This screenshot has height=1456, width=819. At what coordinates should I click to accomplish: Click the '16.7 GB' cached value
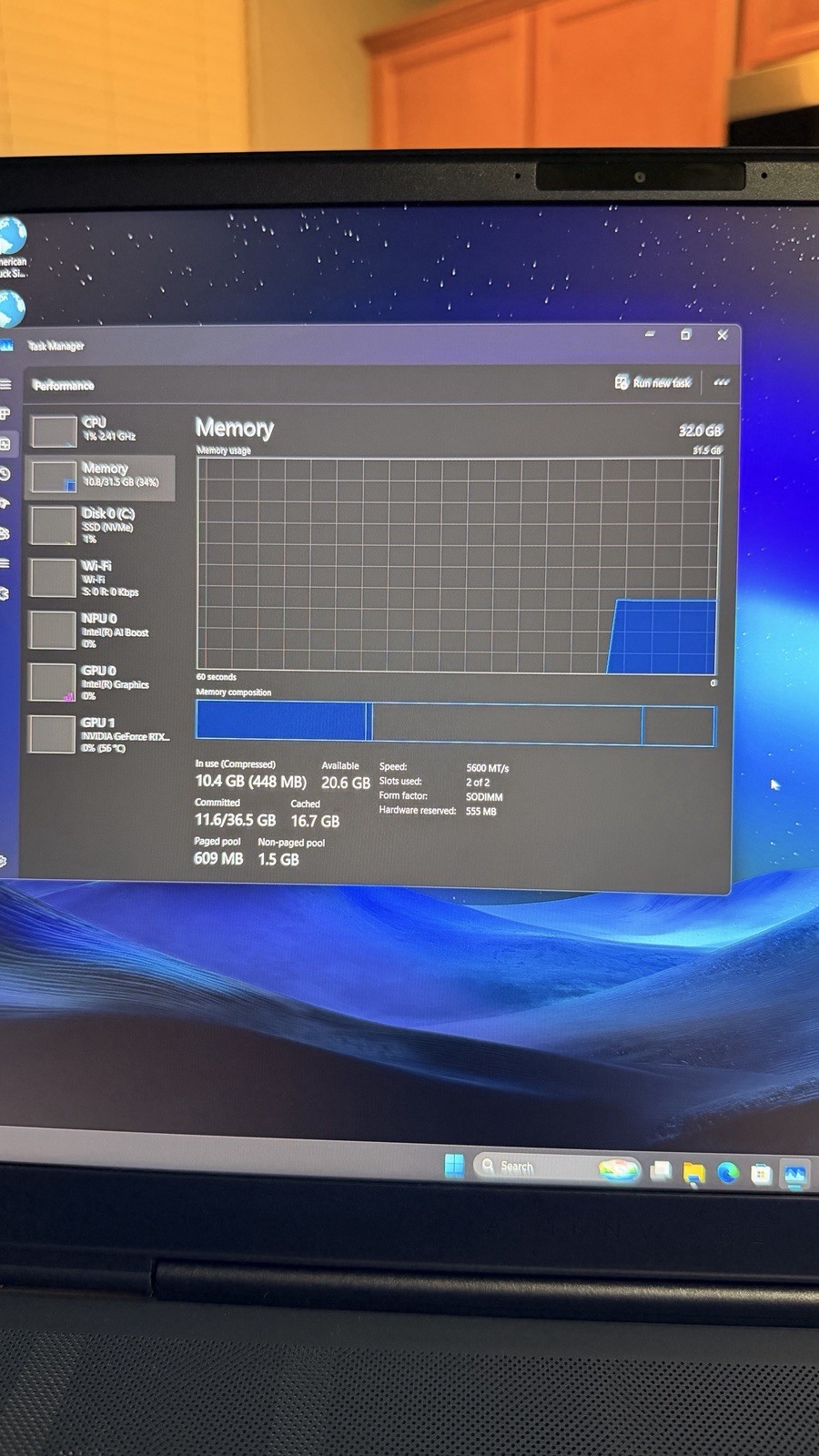315,821
